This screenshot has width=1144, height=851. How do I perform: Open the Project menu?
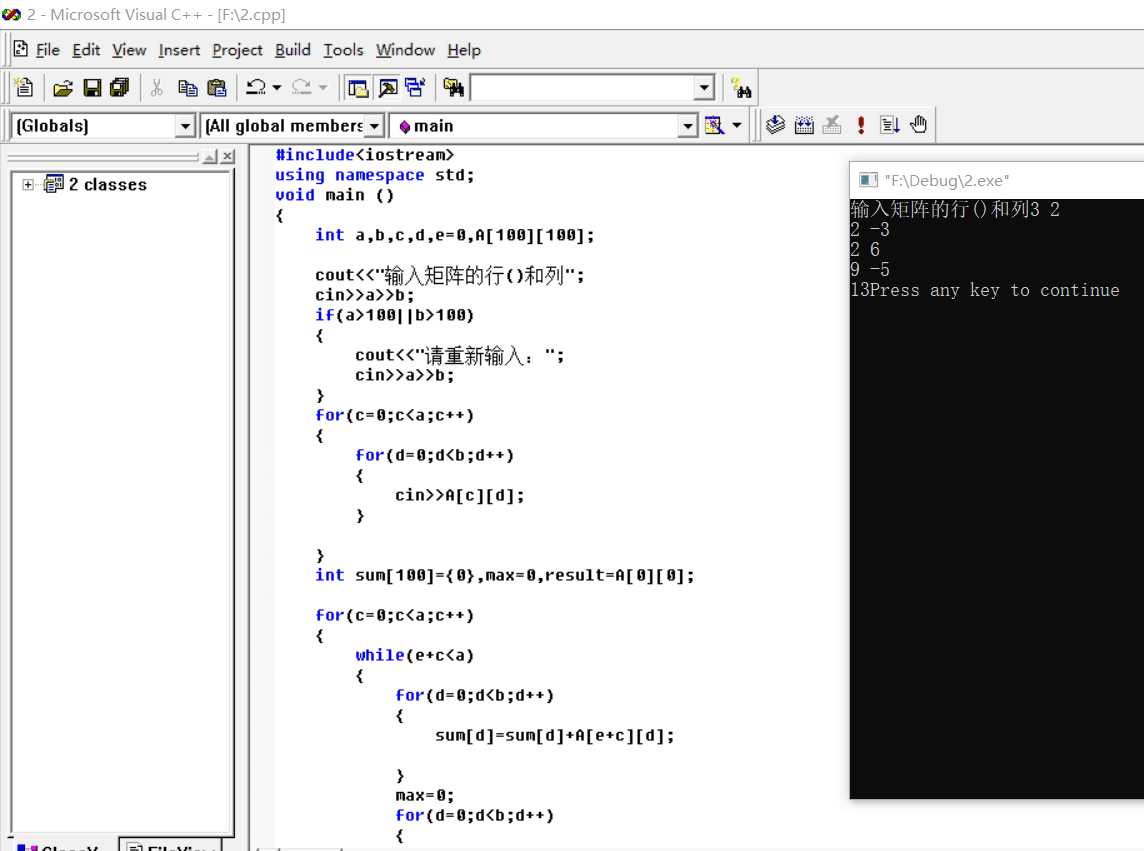coord(237,50)
